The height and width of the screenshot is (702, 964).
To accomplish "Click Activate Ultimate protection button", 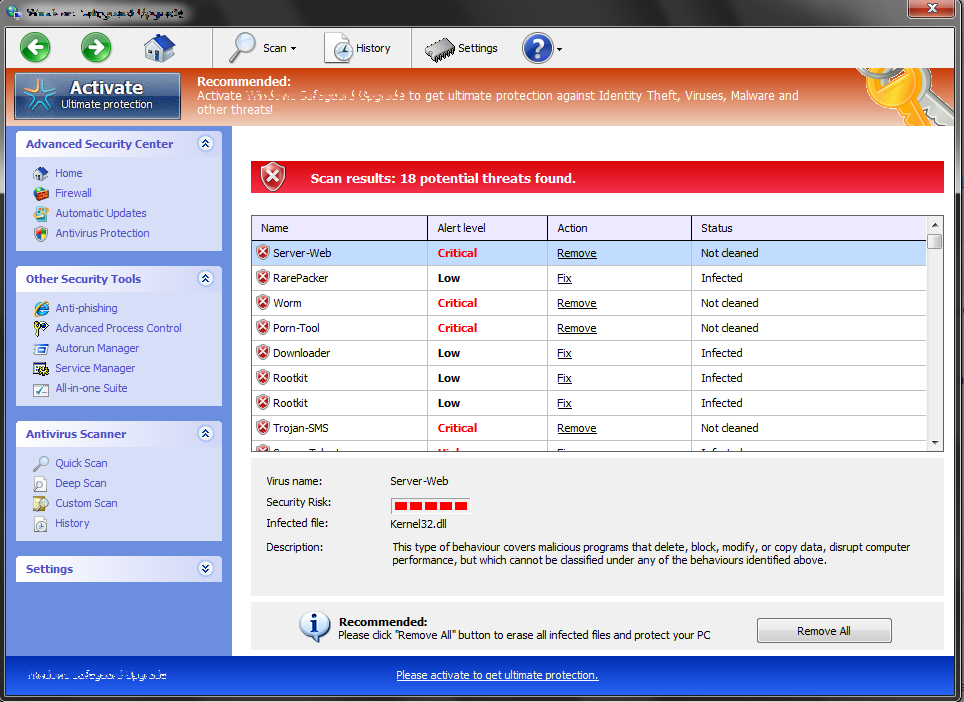I will click(98, 96).
